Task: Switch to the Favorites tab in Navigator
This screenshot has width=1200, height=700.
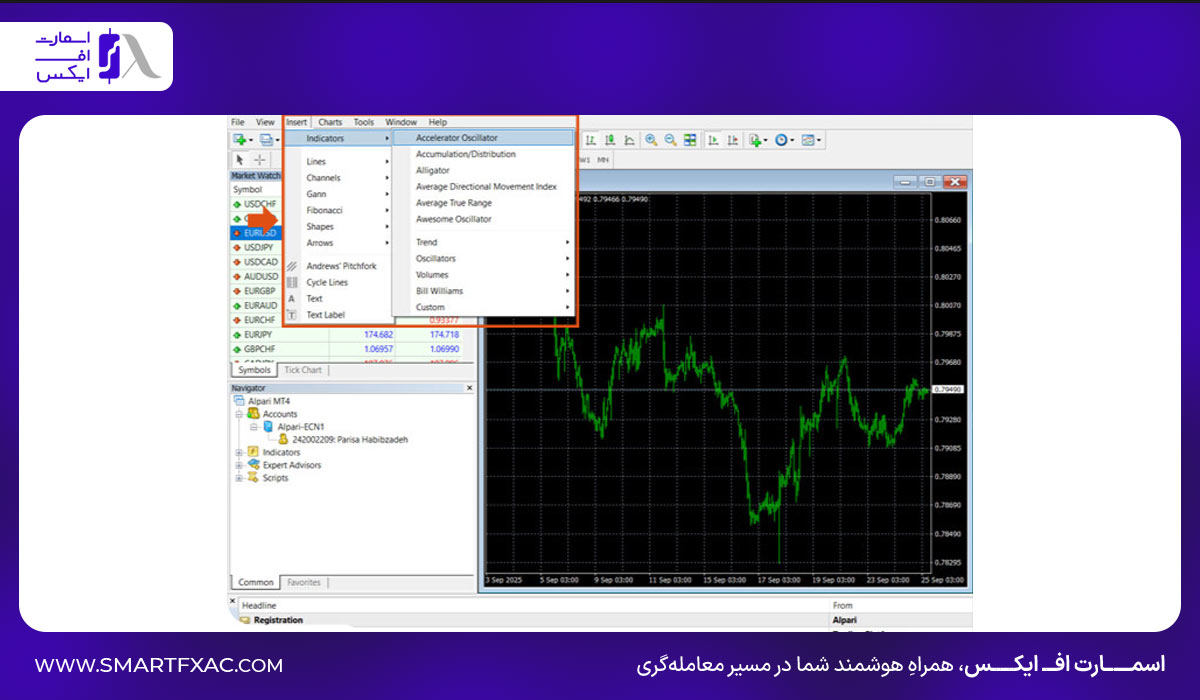Action: click(x=304, y=582)
